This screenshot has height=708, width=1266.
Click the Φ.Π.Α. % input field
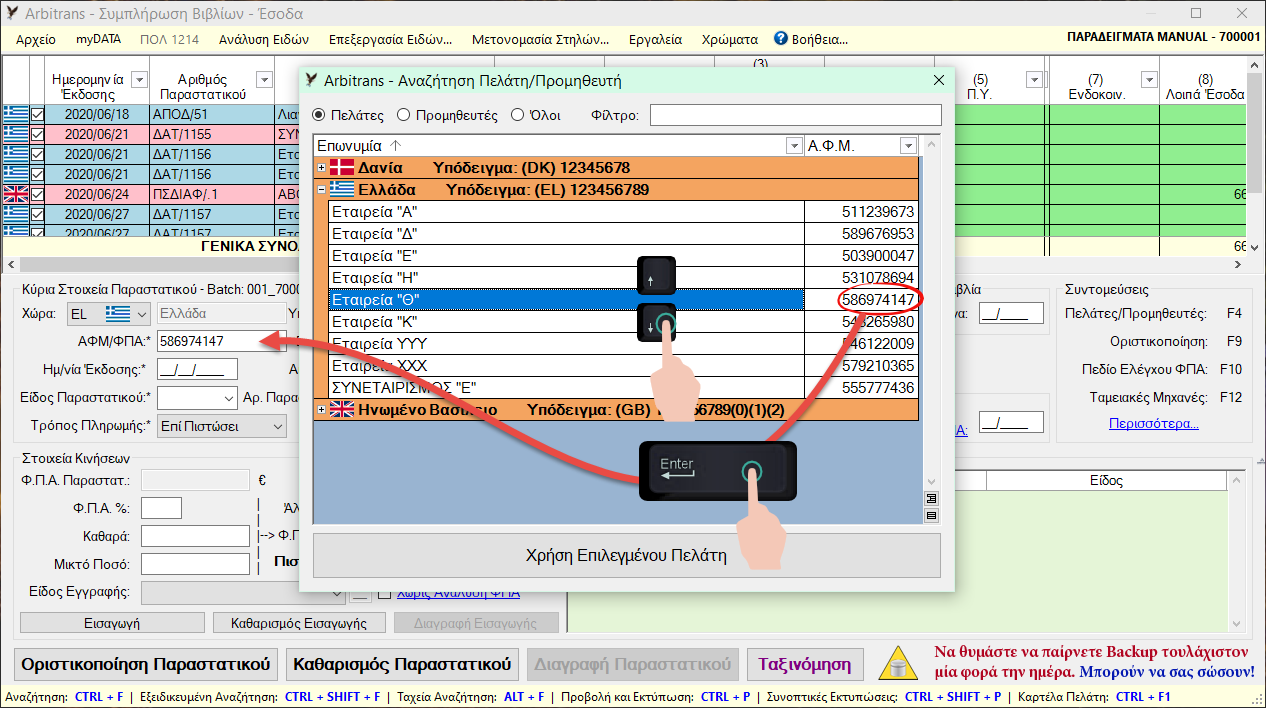pos(161,508)
